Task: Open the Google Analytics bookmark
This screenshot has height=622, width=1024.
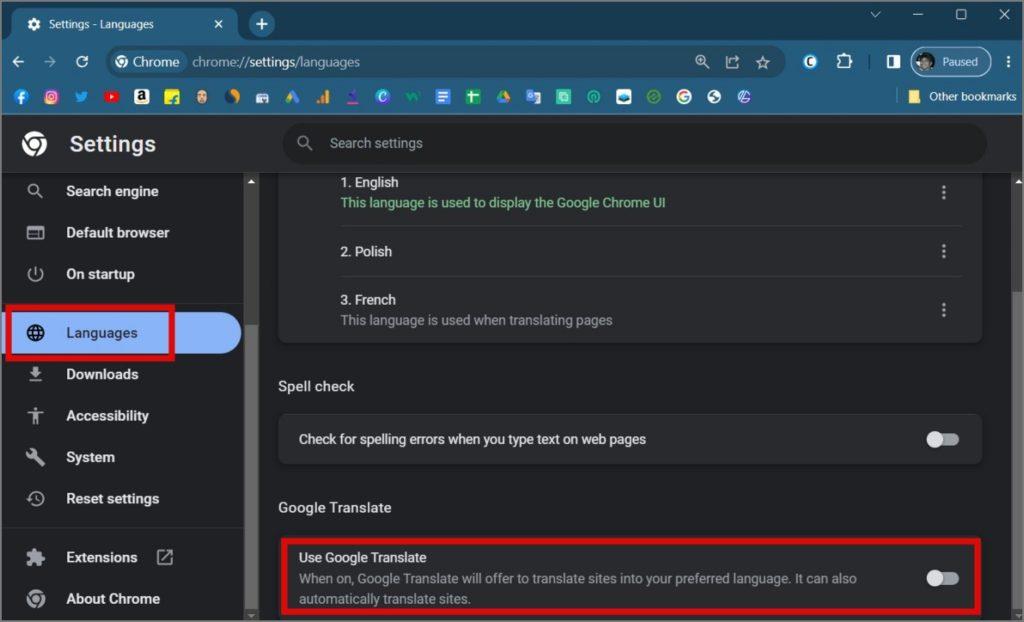Action: click(x=323, y=97)
